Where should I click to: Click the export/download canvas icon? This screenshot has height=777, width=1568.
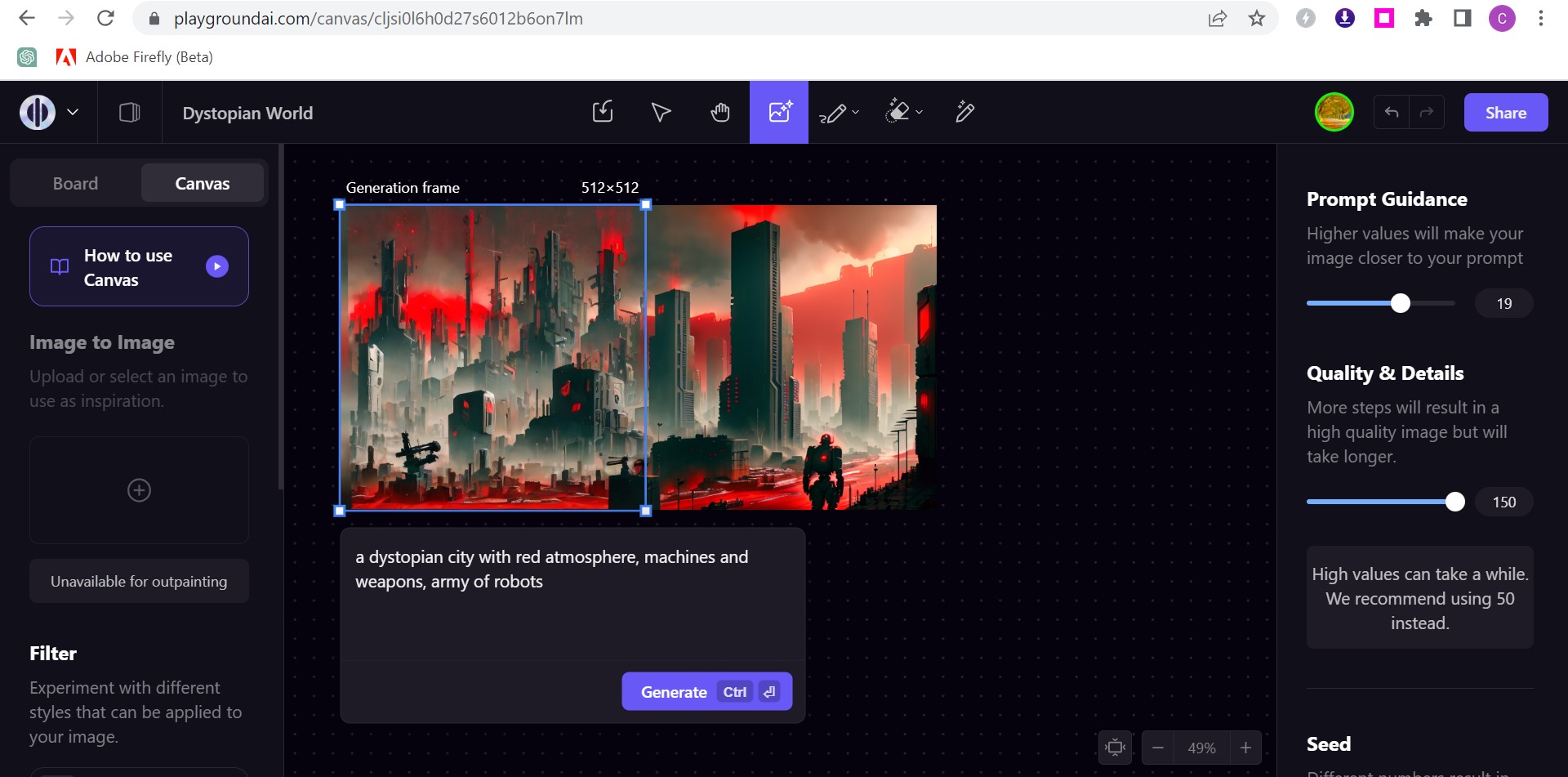pyautogui.click(x=602, y=112)
